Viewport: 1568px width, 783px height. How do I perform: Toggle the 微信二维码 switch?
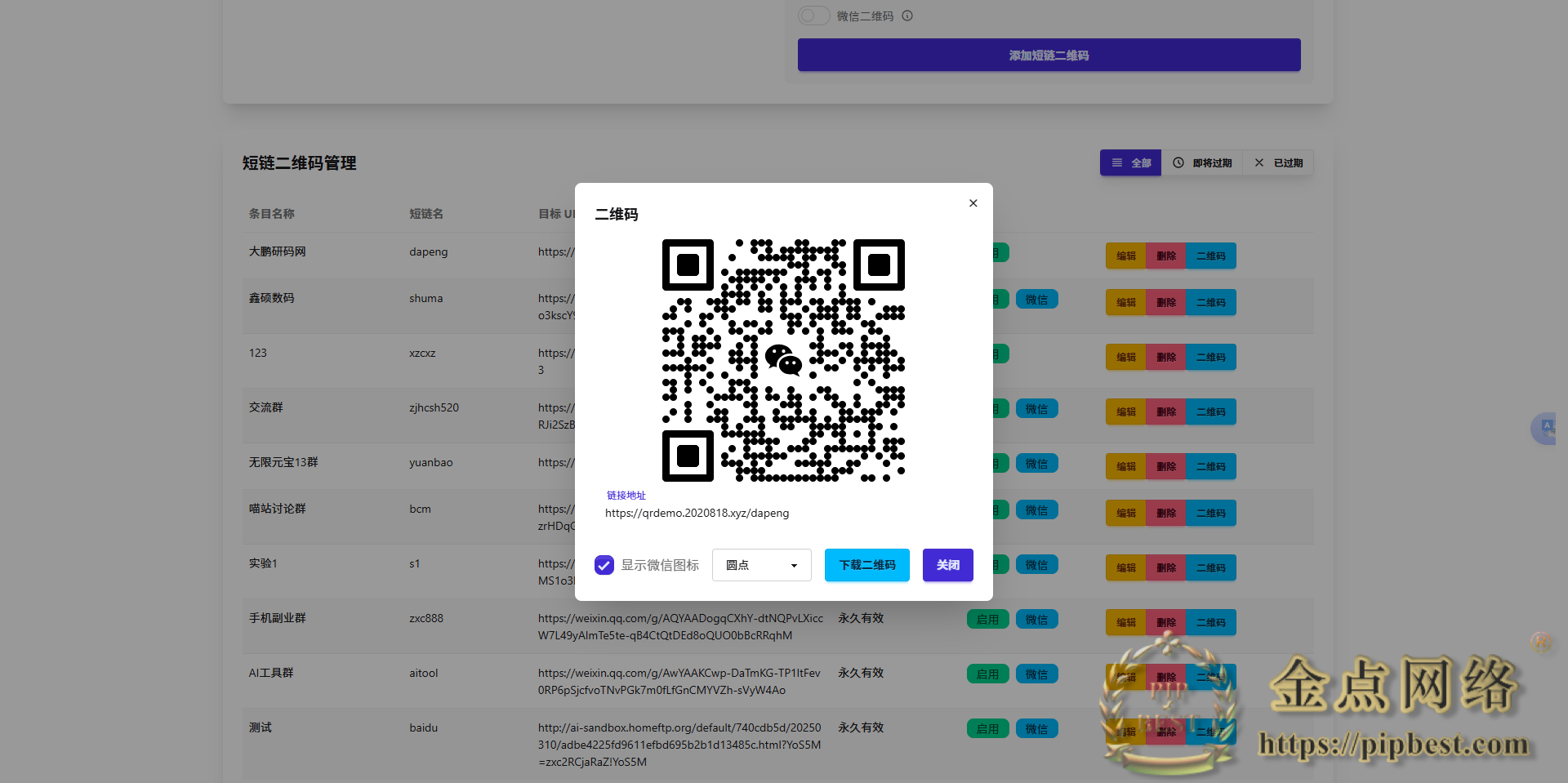click(813, 16)
